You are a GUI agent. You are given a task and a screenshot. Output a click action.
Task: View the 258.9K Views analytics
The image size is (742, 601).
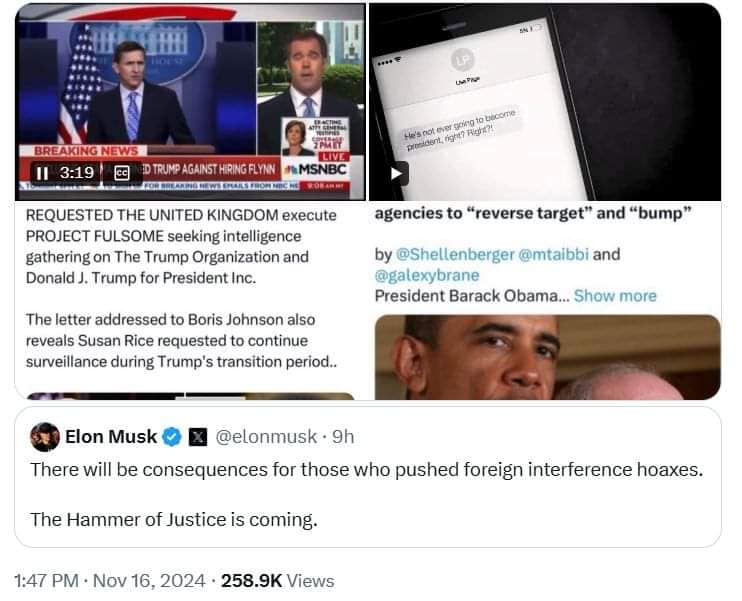[x=278, y=581]
